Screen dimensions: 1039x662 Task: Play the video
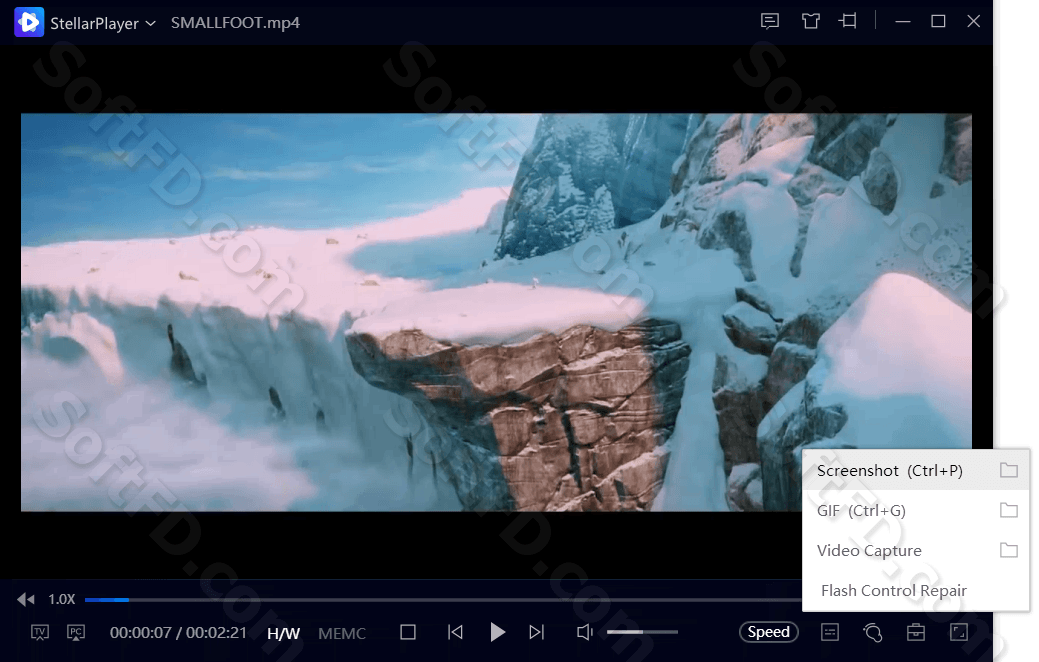[497, 632]
